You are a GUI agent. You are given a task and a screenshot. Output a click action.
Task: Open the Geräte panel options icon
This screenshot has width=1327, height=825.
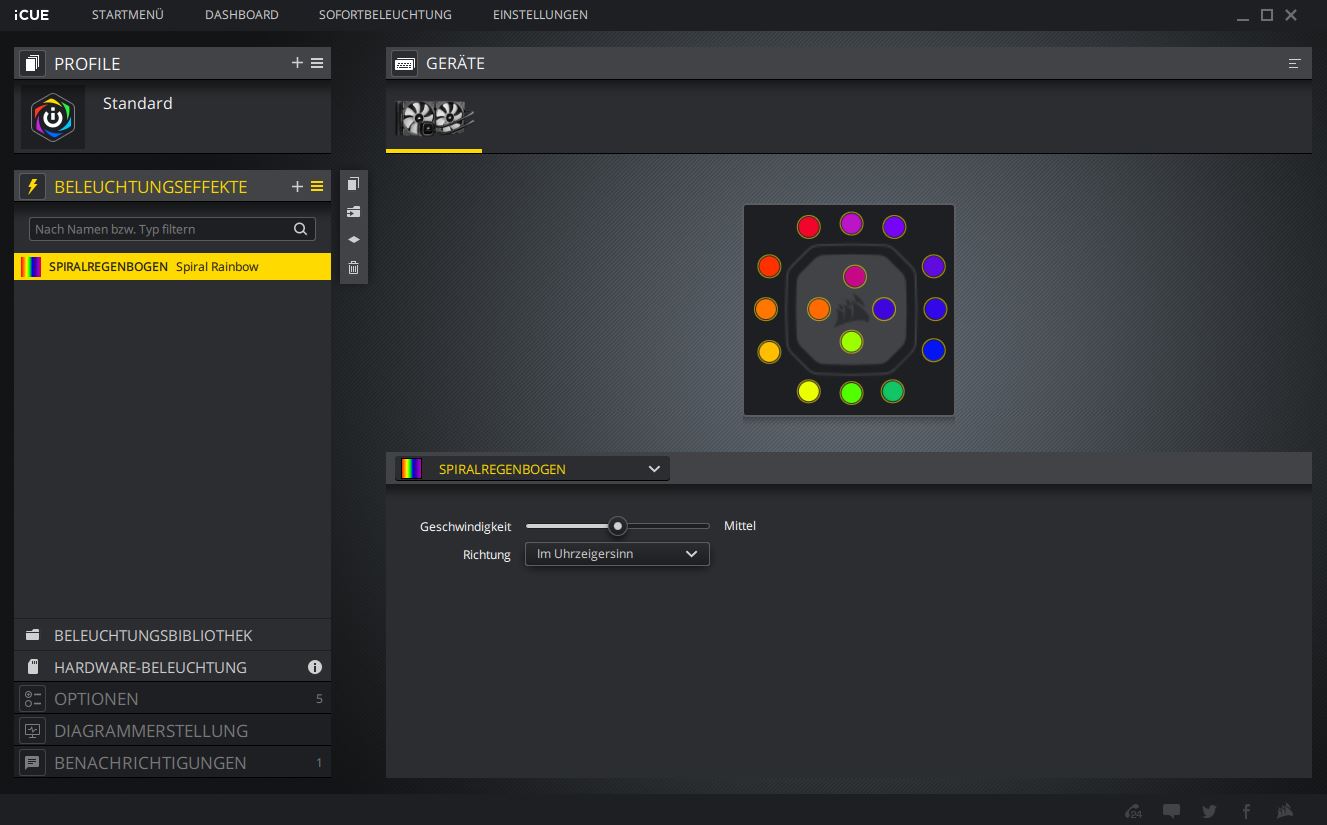coord(1294,63)
